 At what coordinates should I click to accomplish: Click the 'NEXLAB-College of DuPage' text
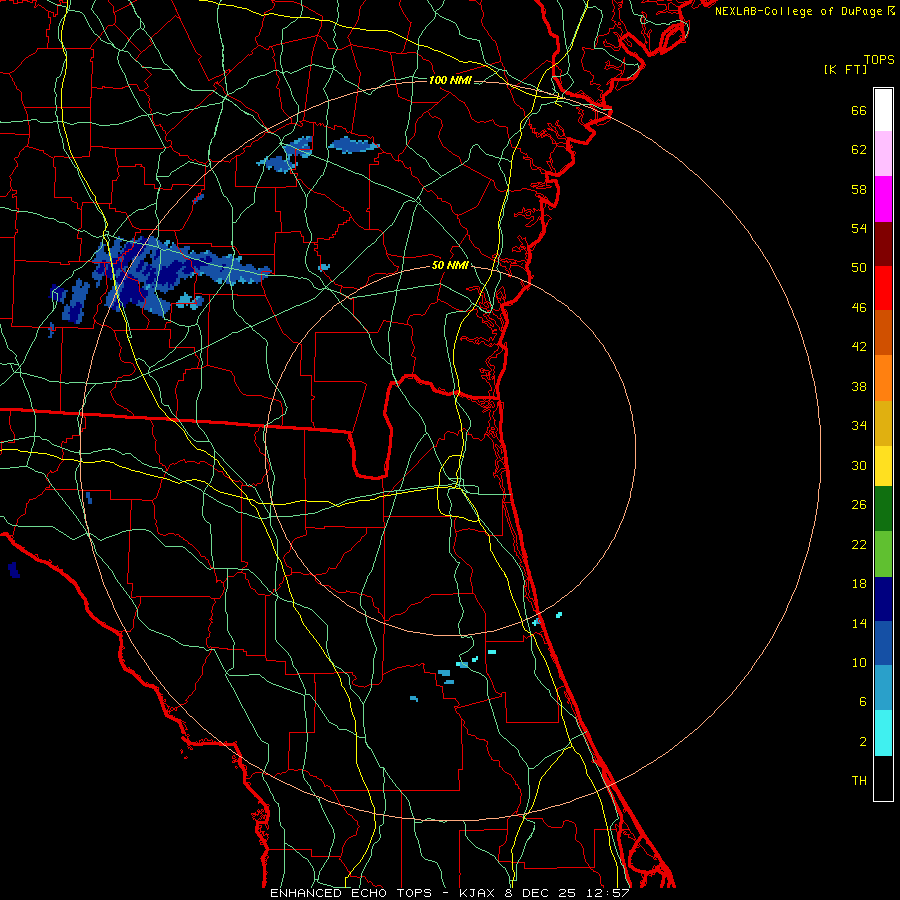pos(799,11)
